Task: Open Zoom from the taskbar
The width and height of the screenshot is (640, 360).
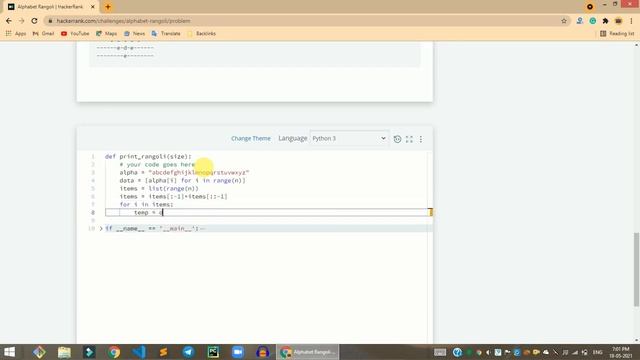Action: 238,352
